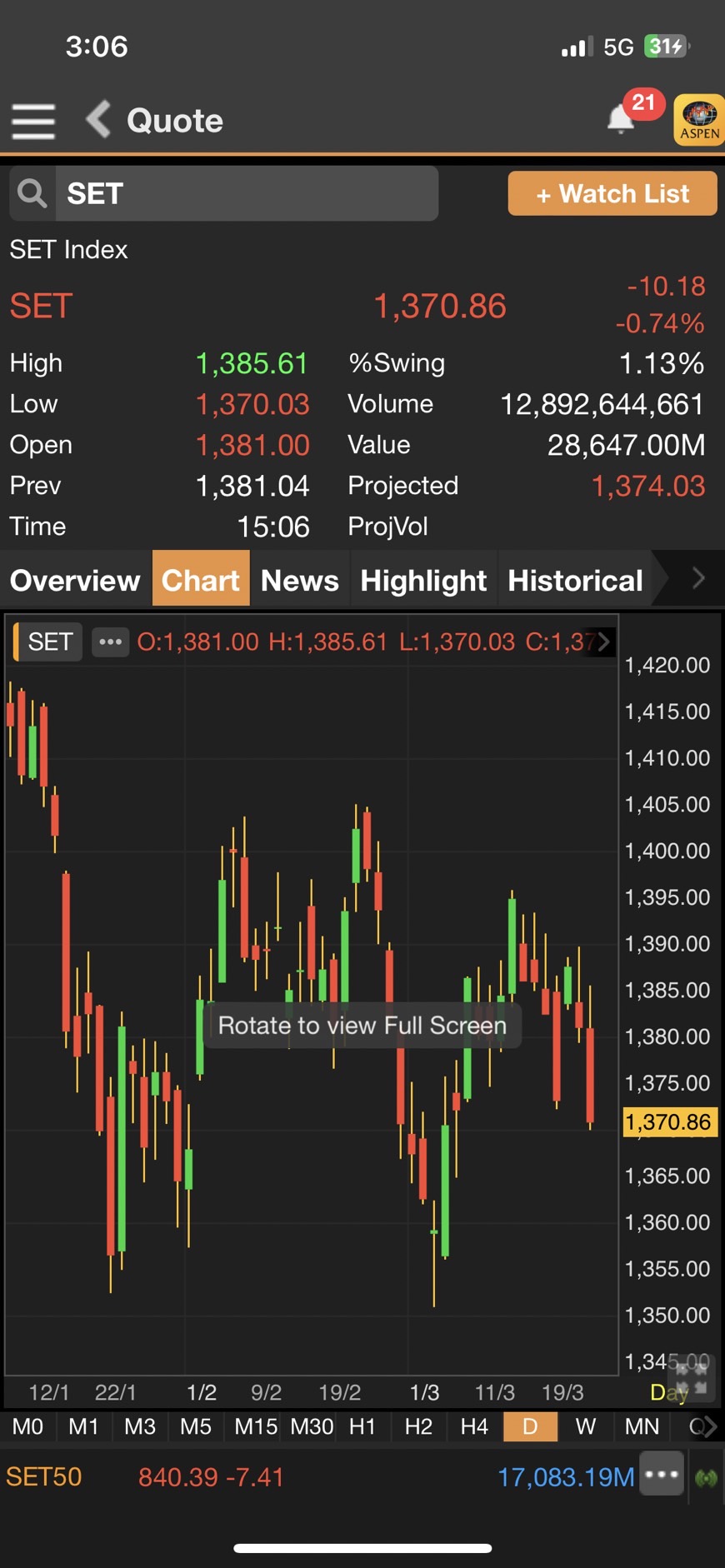Switch to the Historical tab
The width and height of the screenshot is (725, 1568).
pos(576,580)
